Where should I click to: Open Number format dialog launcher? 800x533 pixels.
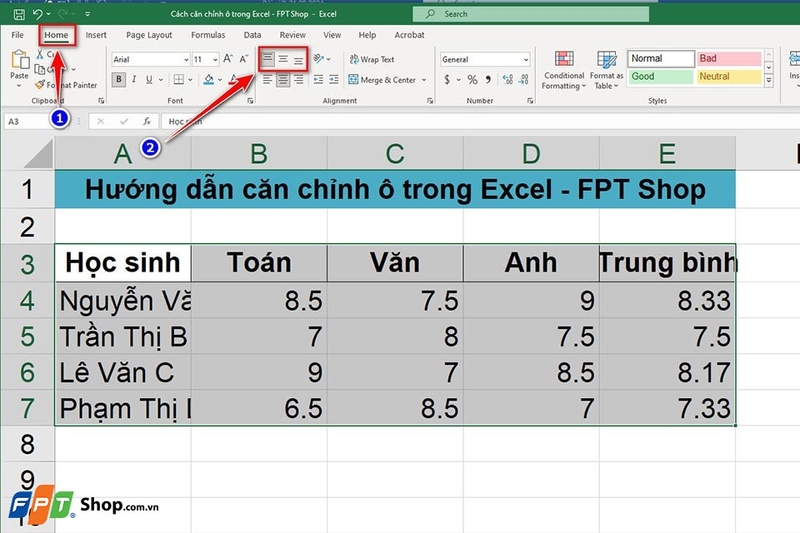coord(530,101)
